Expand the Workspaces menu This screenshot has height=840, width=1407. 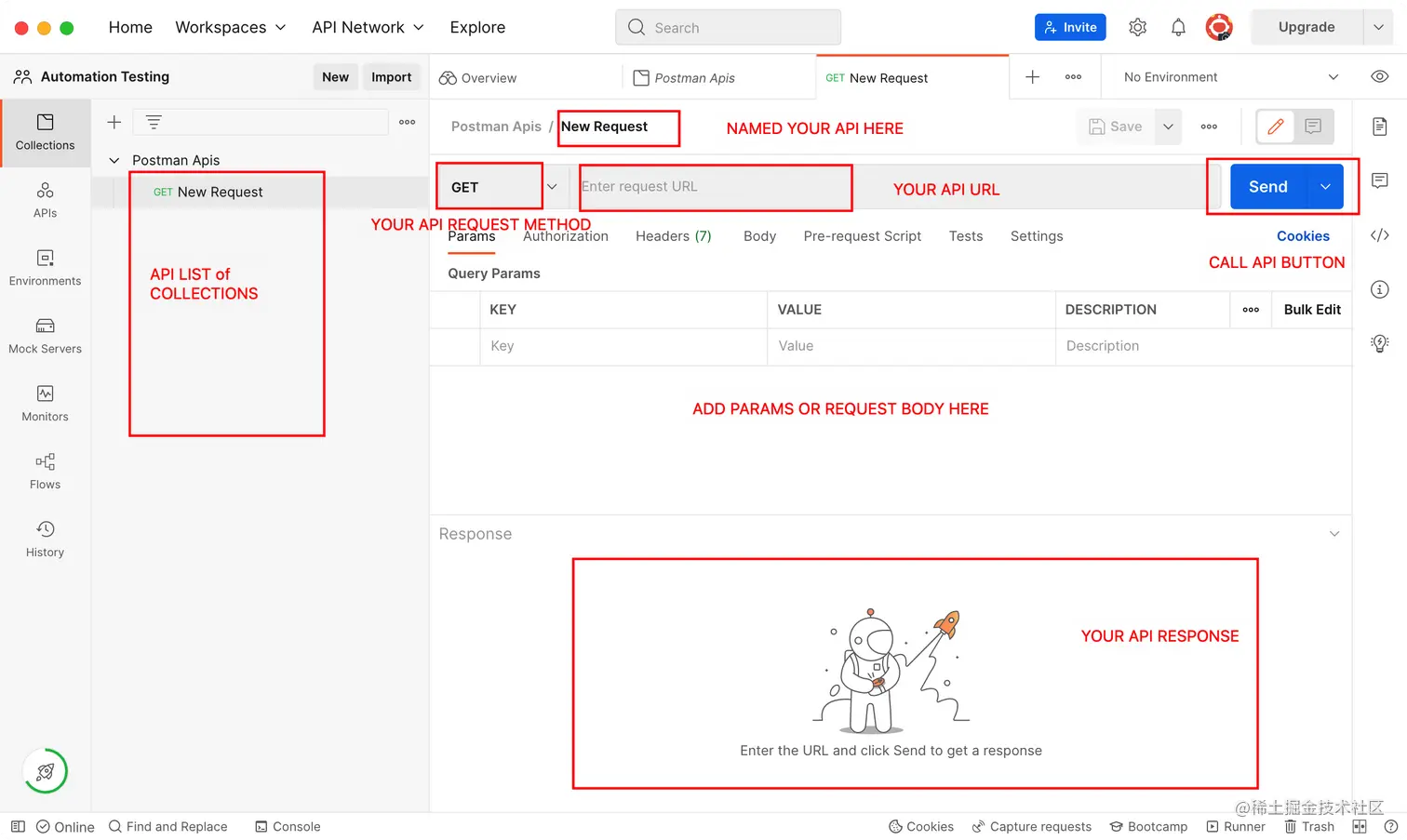pyautogui.click(x=231, y=27)
